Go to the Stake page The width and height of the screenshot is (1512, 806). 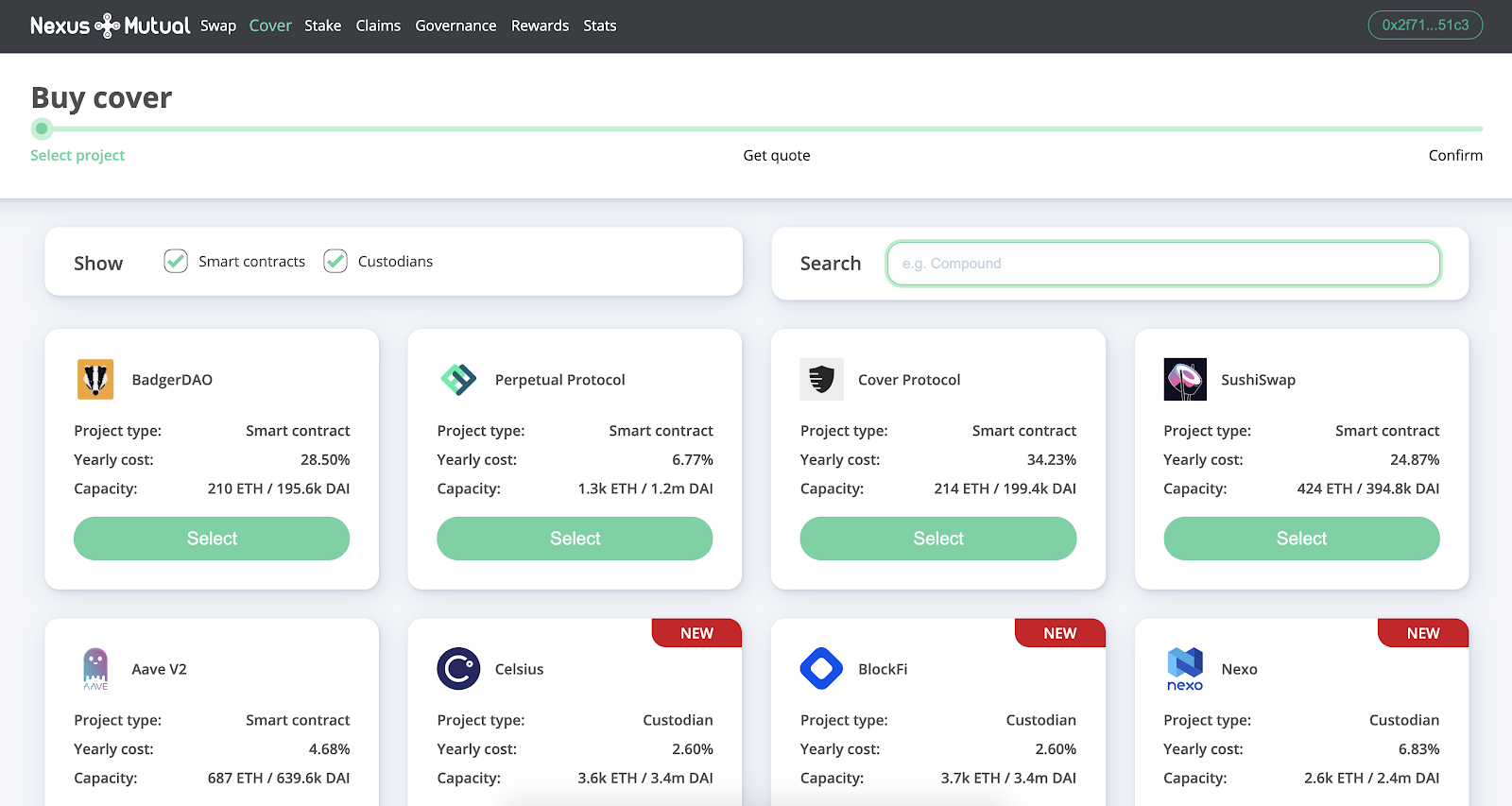tap(322, 26)
